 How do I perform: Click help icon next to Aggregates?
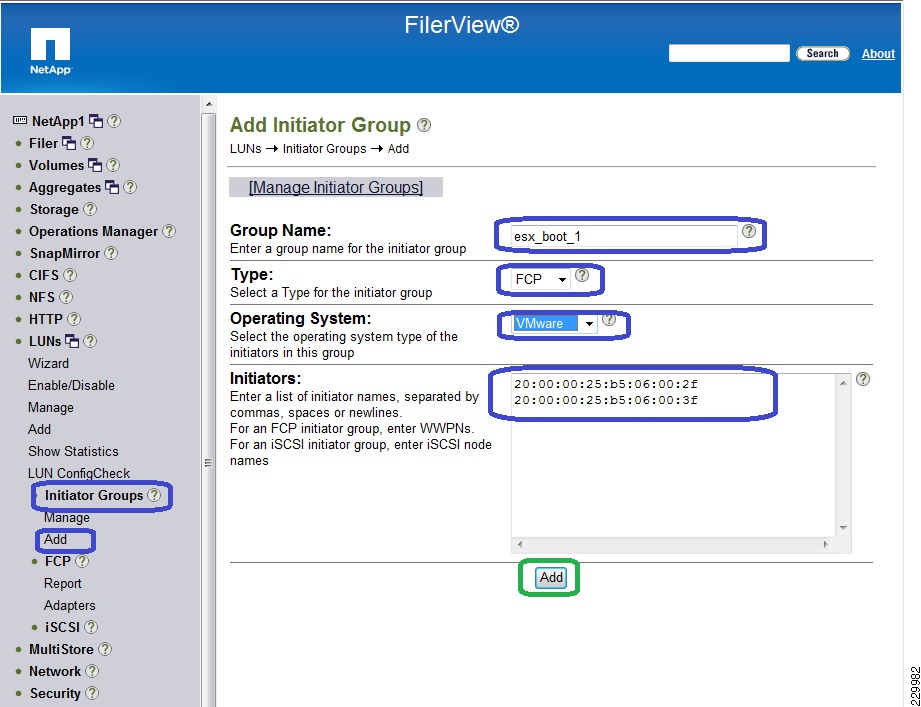pyautogui.click(x=130, y=187)
